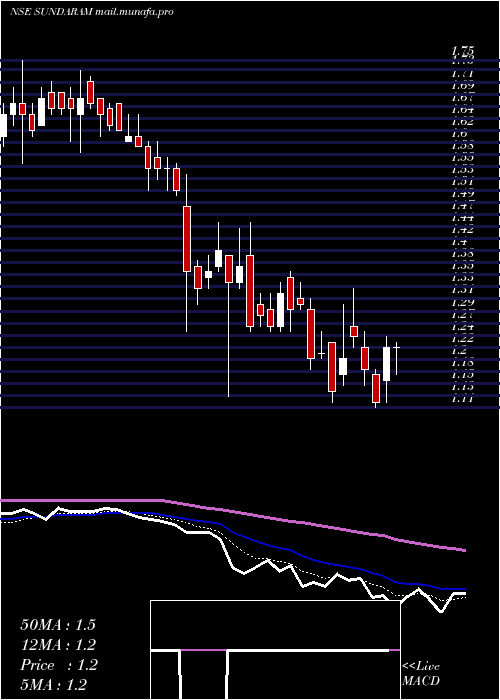
Task: Click the 1.6 price axis label
Action: coord(459,133)
